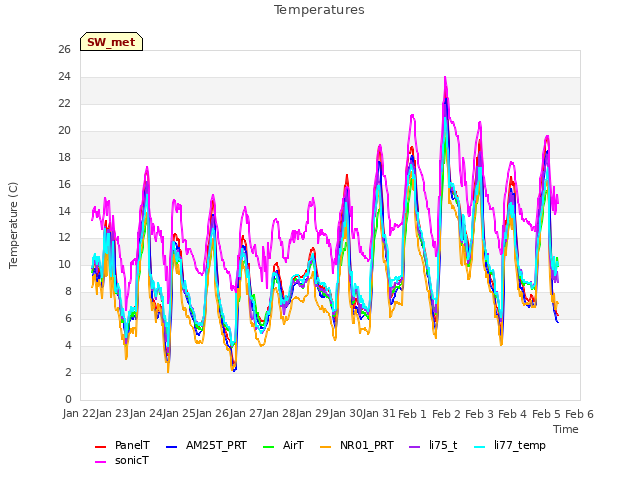Image resolution: width=640 pixels, height=480 pixels.
Task: Select the SW_met annotation label
Action: tap(111, 42)
